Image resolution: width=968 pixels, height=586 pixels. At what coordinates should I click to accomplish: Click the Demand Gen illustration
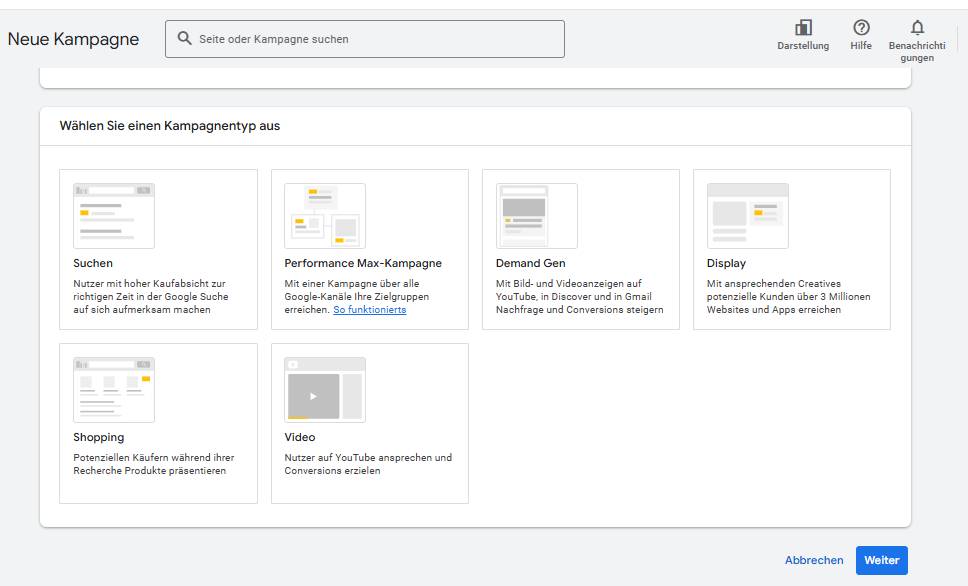(536, 216)
